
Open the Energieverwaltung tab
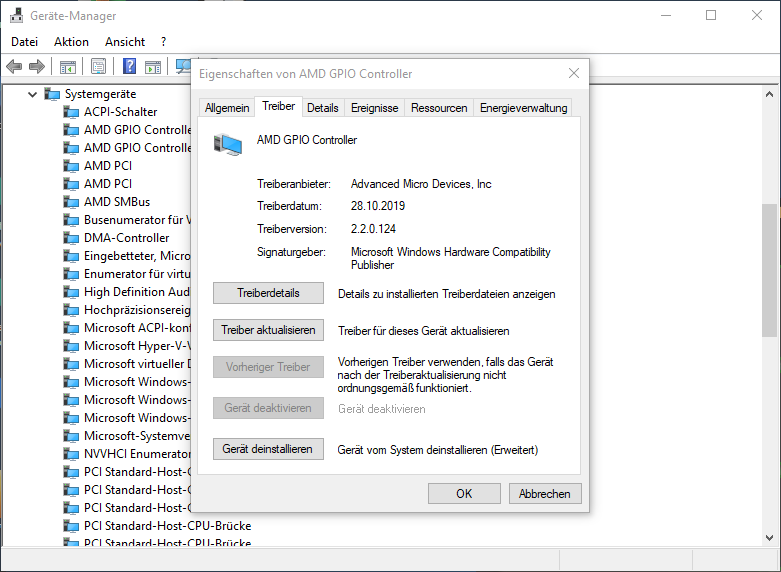[523, 108]
